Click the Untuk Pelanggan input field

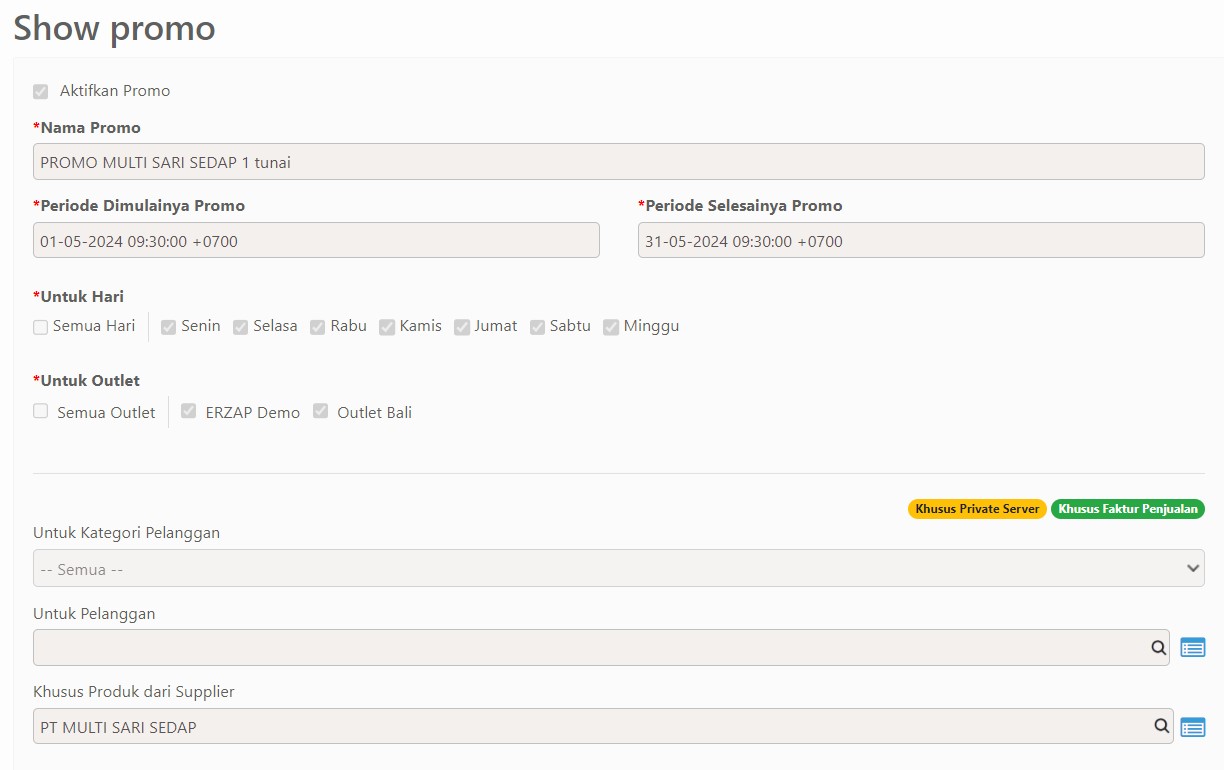[601, 647]
